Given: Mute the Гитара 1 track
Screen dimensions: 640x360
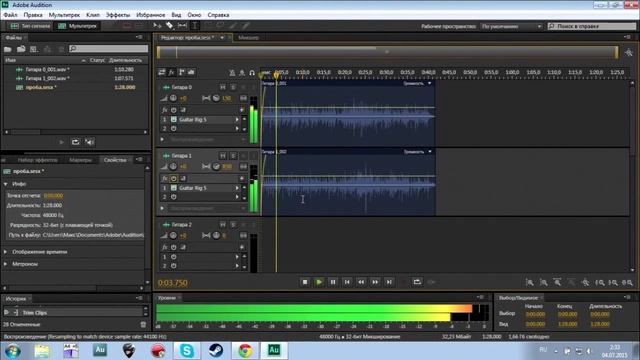Looking at the screenshot, I should 223,156.
